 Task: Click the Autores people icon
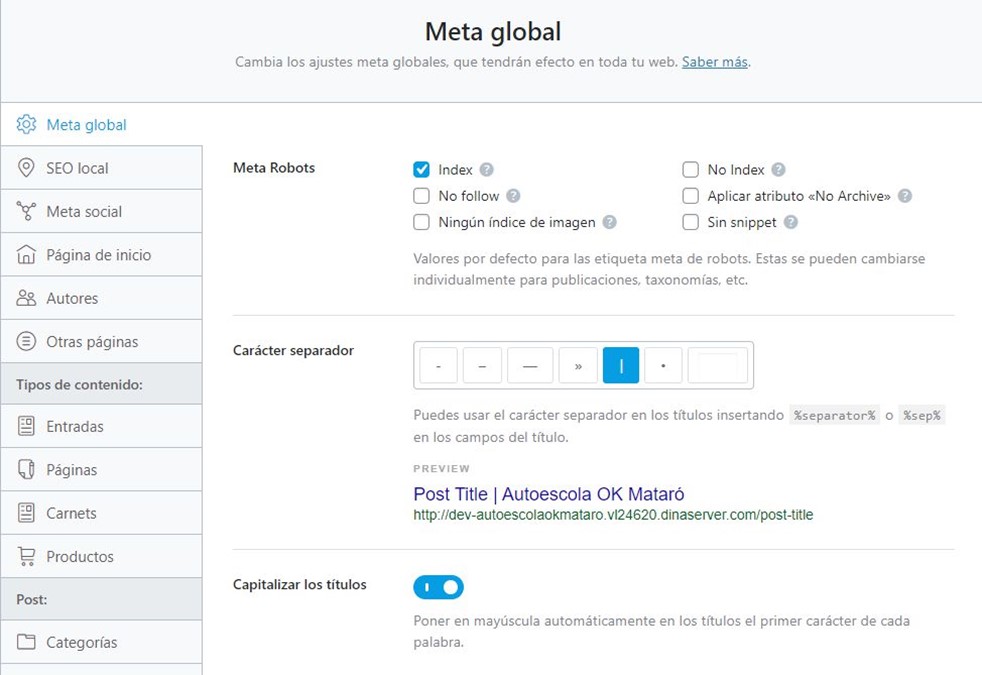26,298
